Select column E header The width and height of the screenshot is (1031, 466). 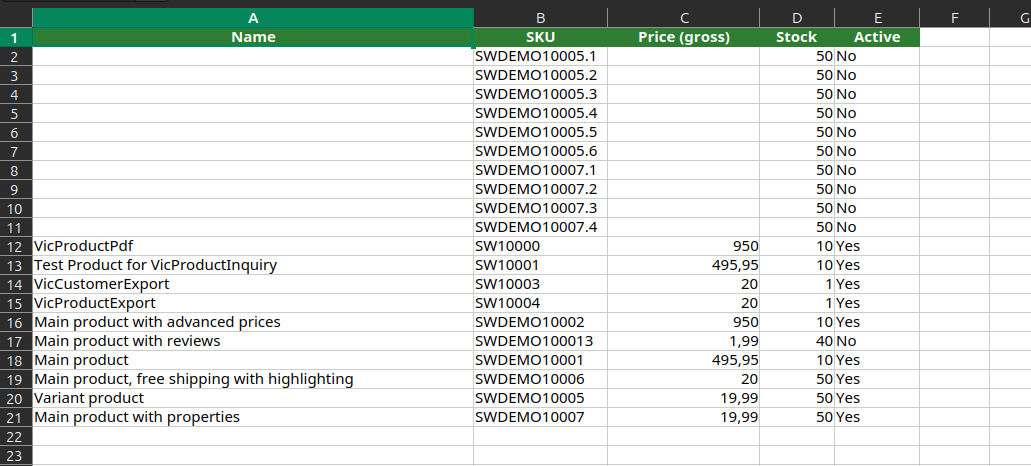click(x=877, y=18)
